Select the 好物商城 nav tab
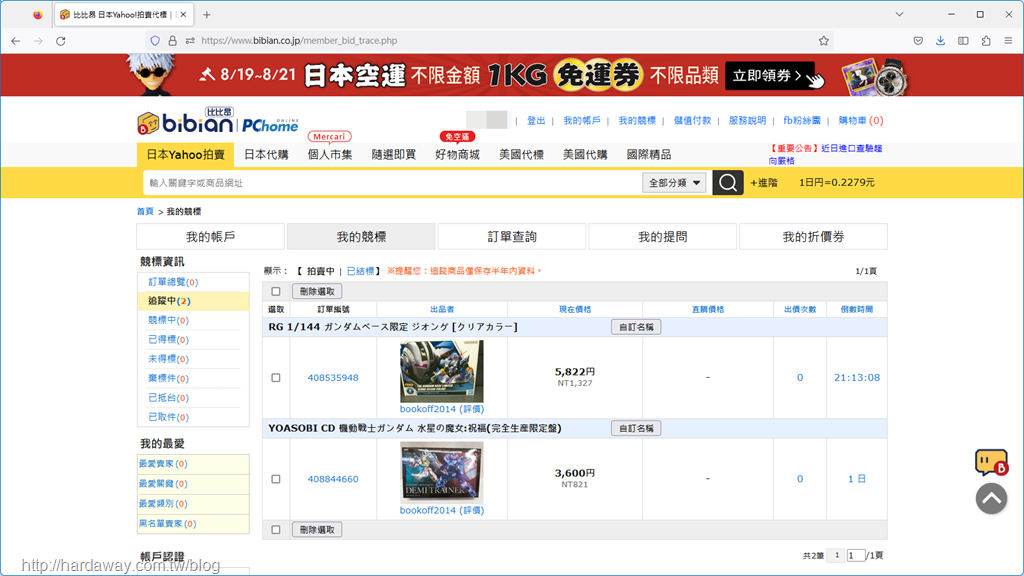1024x576 pixels. point(457,155)
